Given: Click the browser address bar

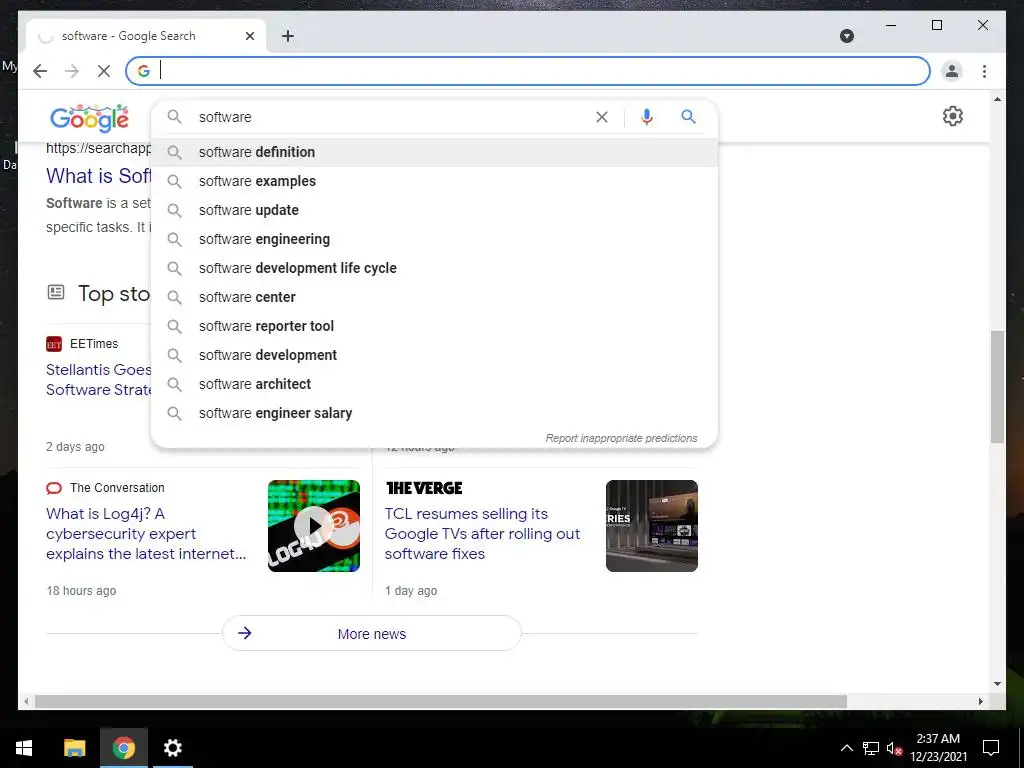Looking at the screenshot, I should [528, 71].
